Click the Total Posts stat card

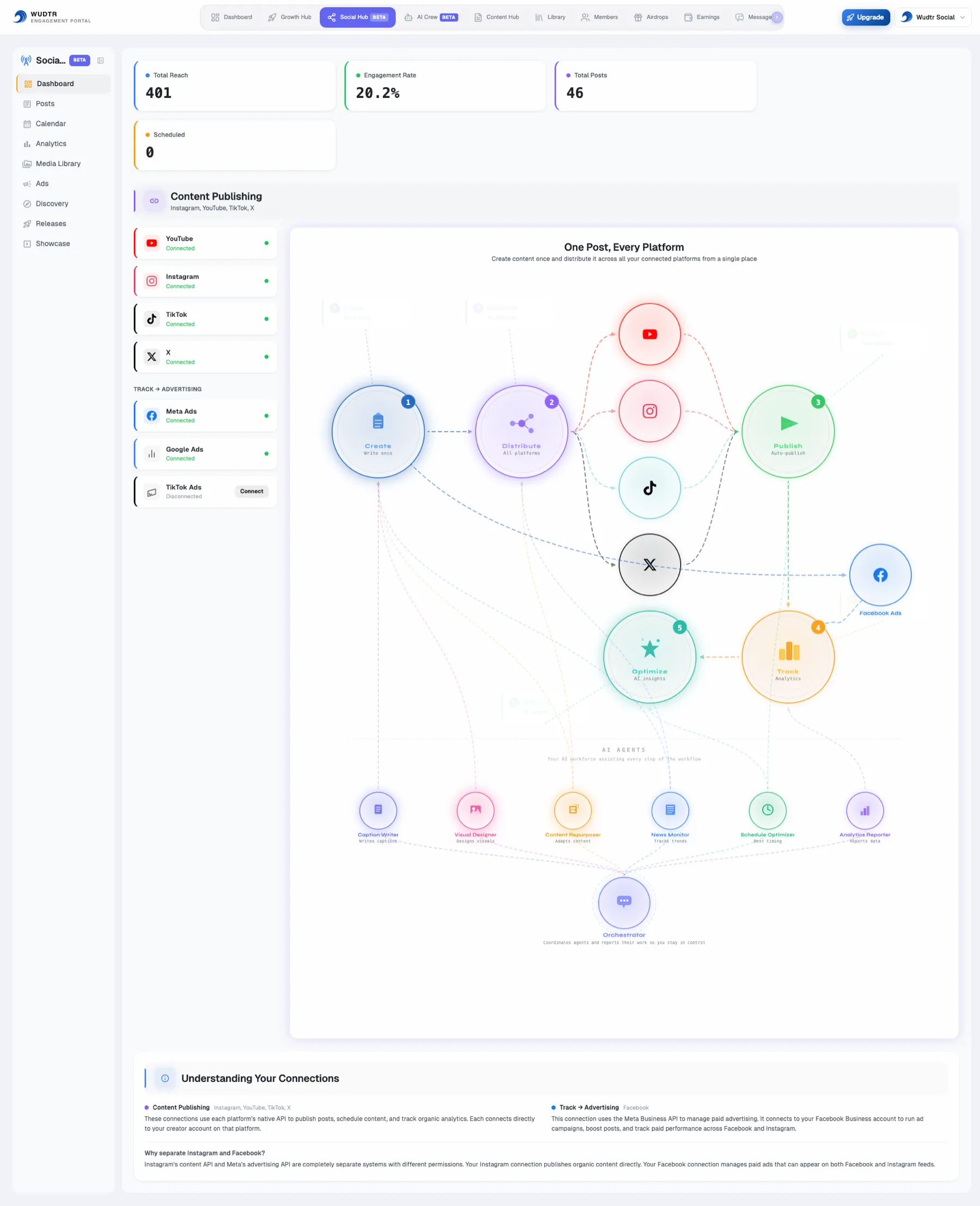click(656, 86)
